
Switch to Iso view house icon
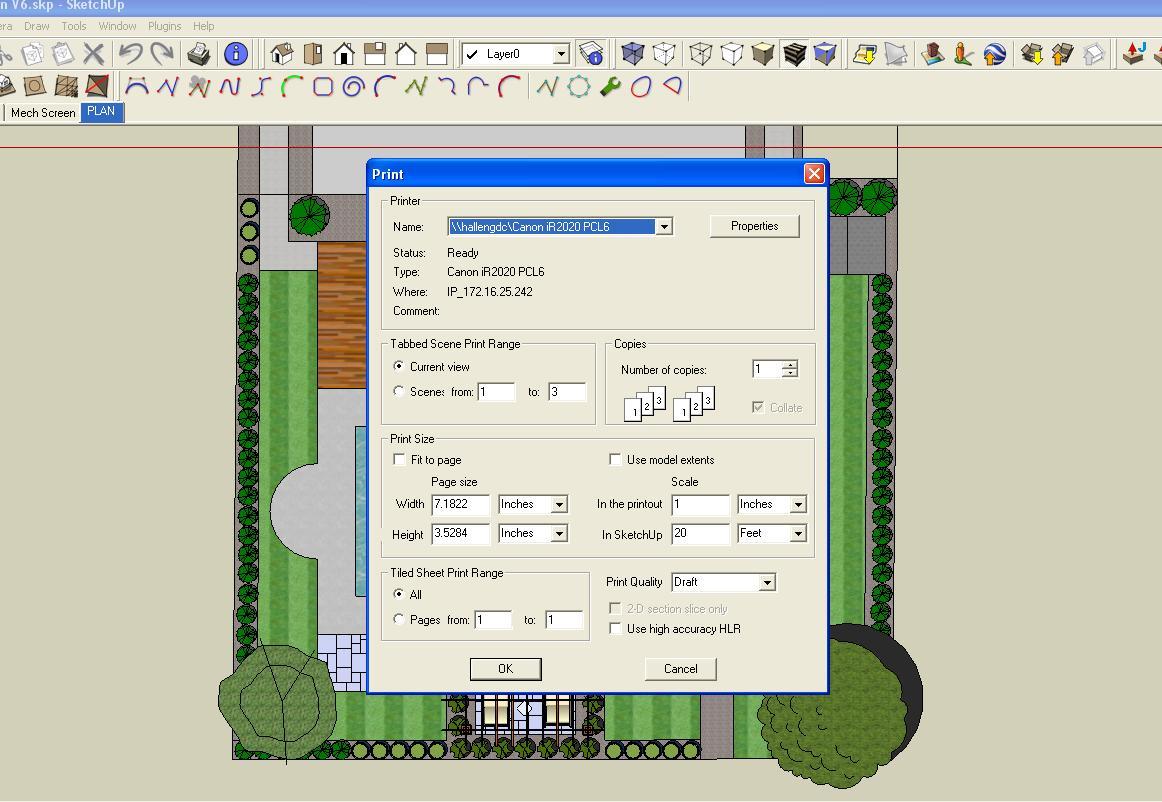coord(282,54)
